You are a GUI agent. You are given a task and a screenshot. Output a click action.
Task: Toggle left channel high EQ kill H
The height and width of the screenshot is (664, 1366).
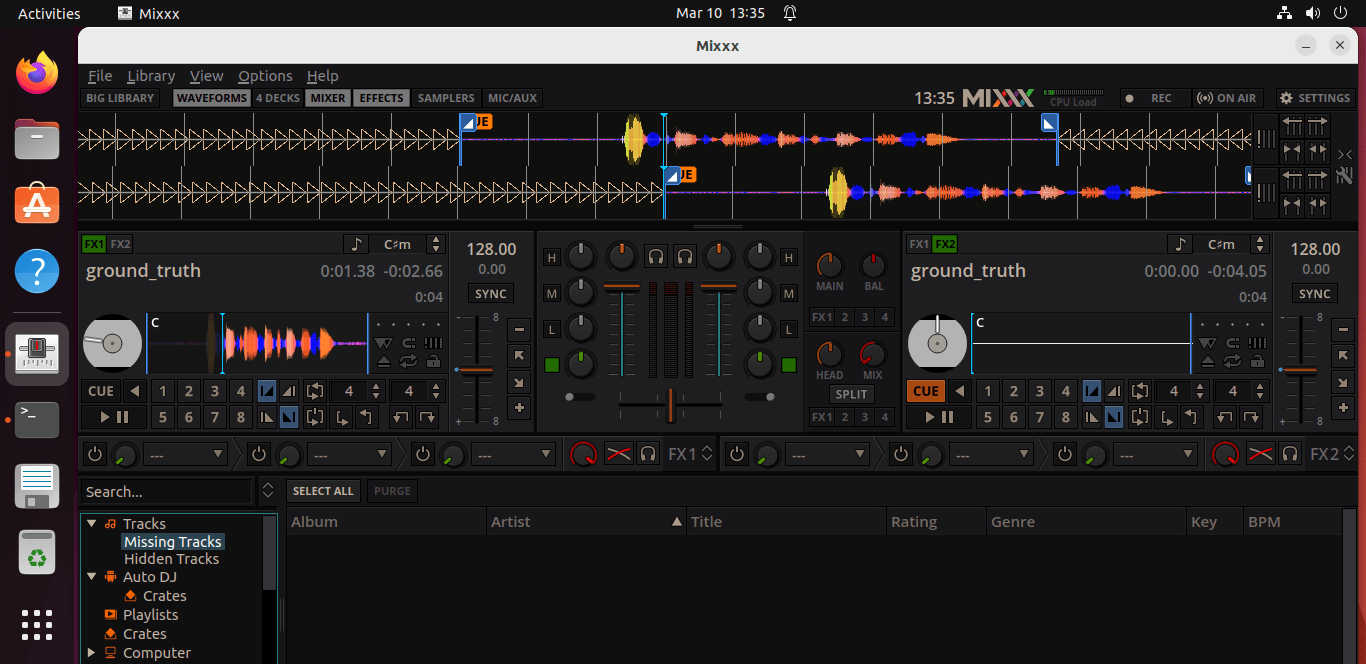point(551,258)
